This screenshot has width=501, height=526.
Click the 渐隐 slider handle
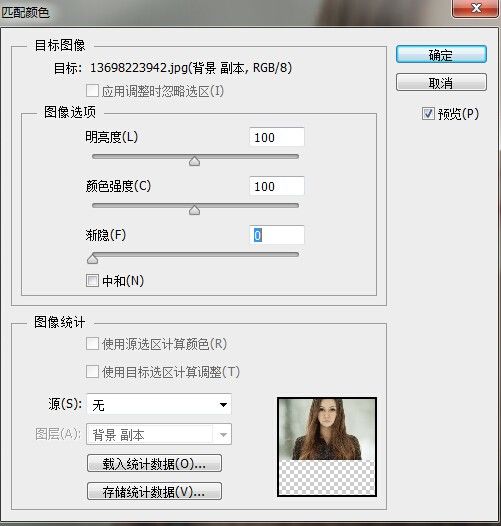[93, 259]
